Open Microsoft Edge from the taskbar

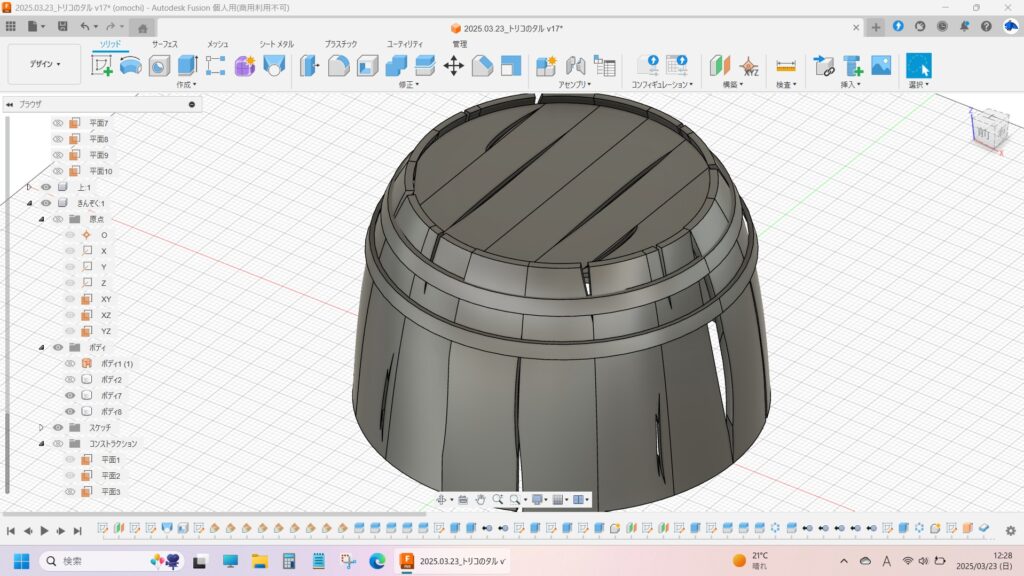pos(377,561)
